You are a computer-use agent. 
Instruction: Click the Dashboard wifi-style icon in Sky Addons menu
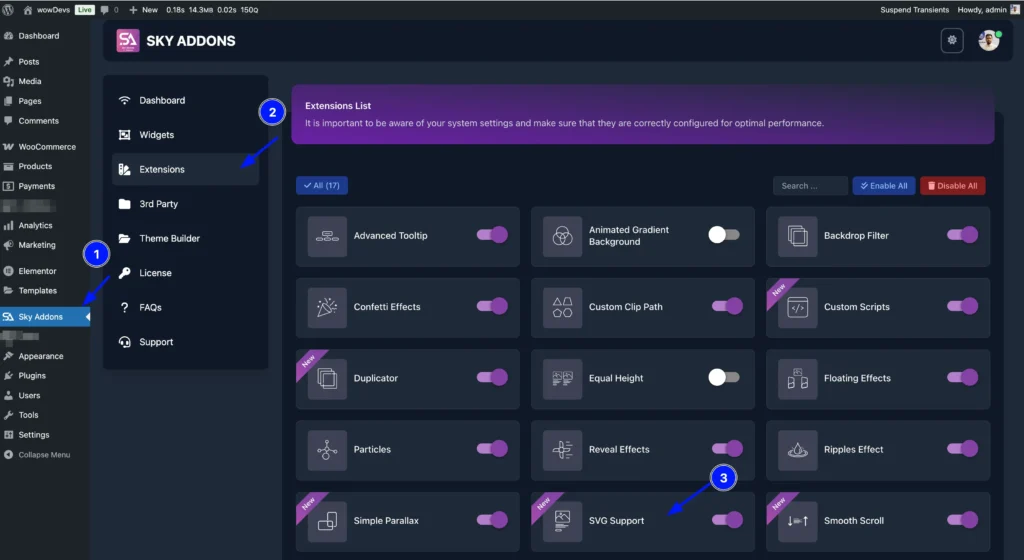pos(125,101)
